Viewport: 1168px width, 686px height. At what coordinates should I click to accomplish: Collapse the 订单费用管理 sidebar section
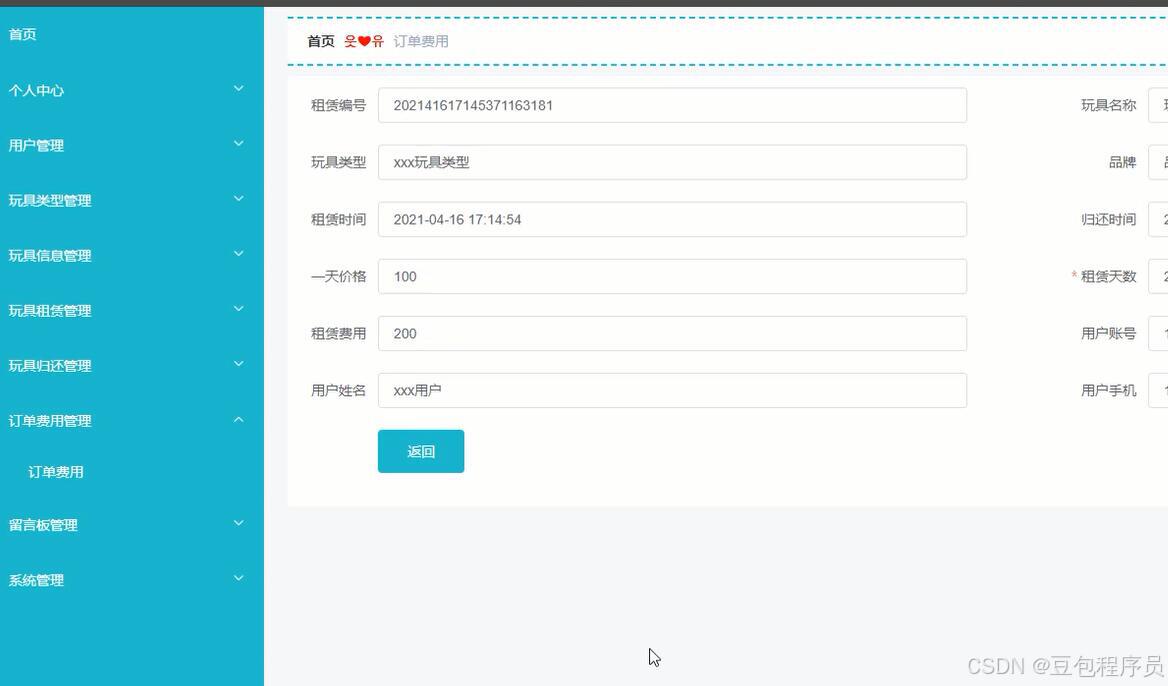click(x=130, y=420)
